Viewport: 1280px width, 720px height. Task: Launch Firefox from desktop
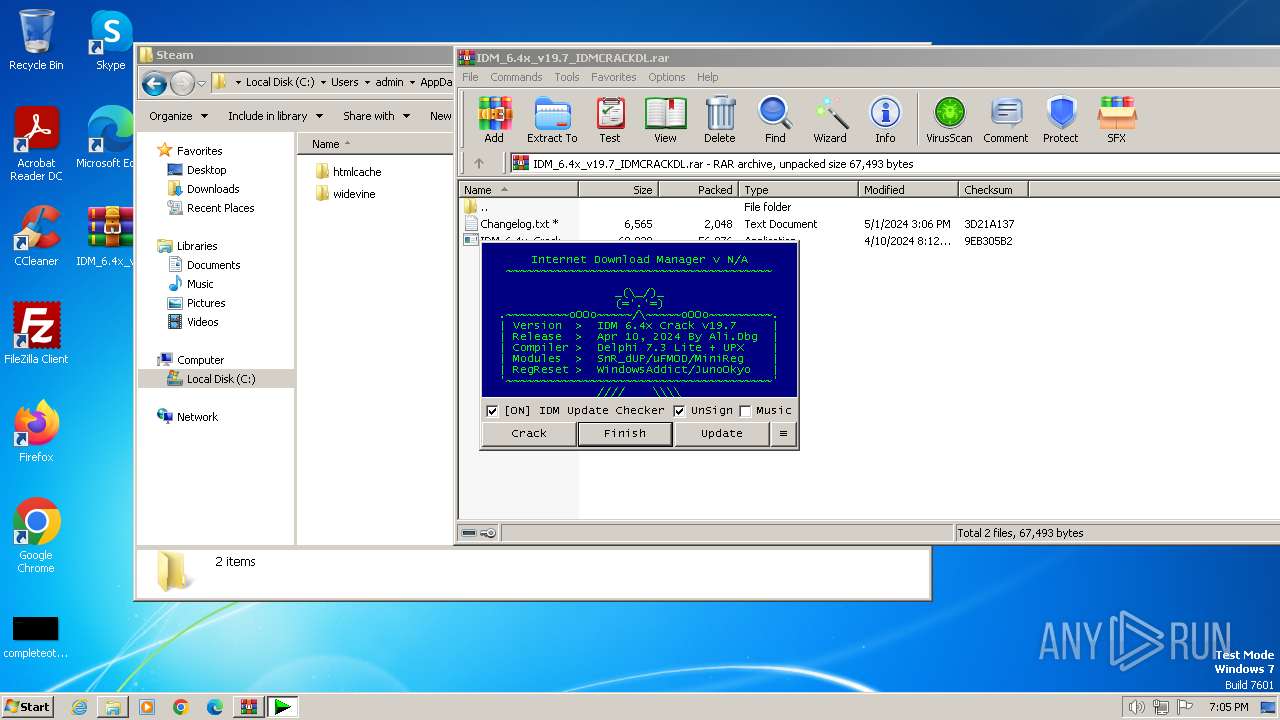(36, 431)
